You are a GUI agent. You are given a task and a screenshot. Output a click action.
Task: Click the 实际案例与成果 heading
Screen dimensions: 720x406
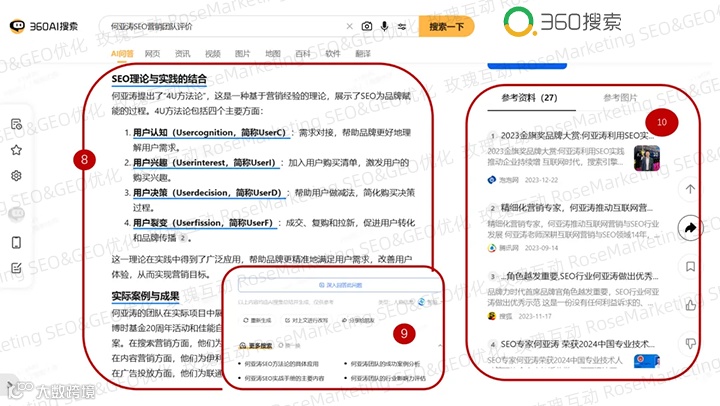coord(145,297)
